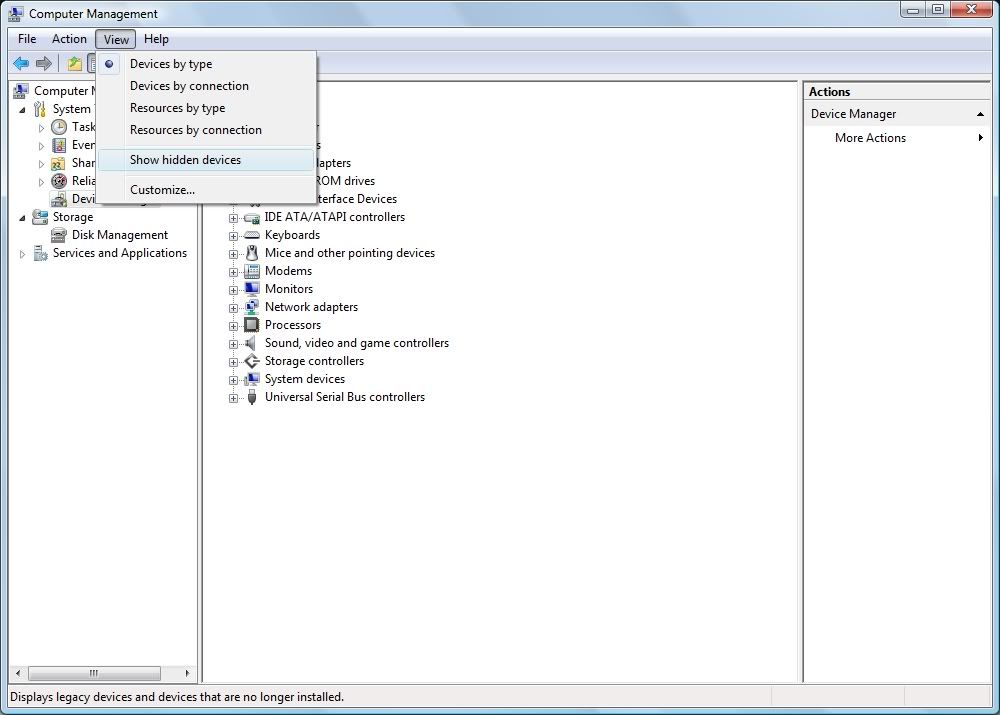The image size is (1000, 715).
Task: Click the Back arrow toolbar icon
Action: tap(21, 63)
